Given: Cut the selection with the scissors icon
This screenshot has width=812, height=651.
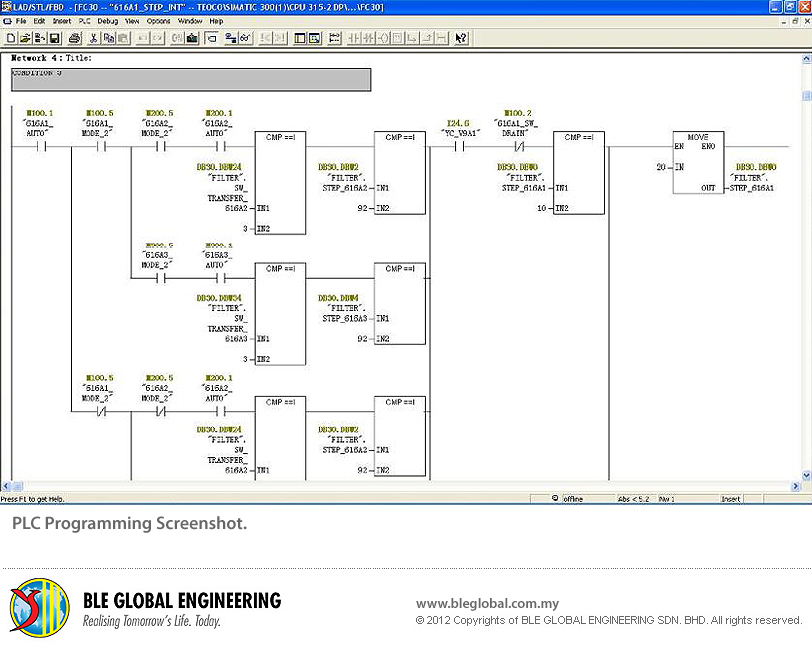Looking at the screenshot, I should (x=93, y=38).
